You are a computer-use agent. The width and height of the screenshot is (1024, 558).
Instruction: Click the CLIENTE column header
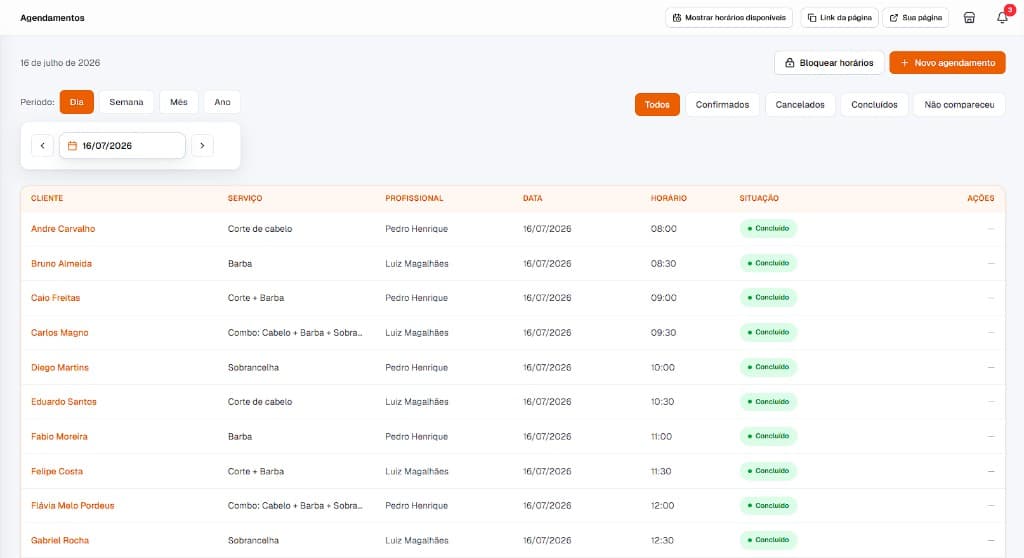pos(47,198)
